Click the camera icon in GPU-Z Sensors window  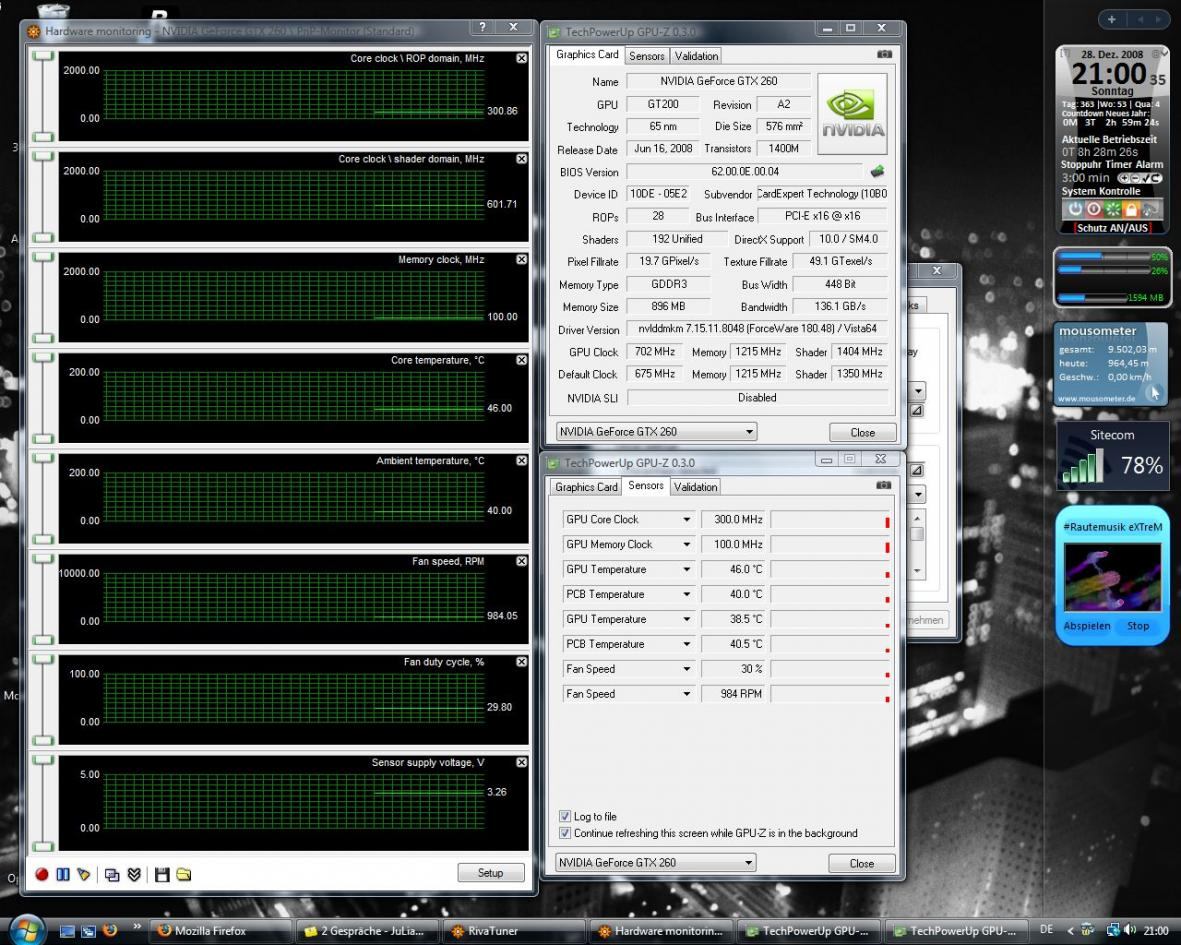pyautogui.click(x=883, y=485)
